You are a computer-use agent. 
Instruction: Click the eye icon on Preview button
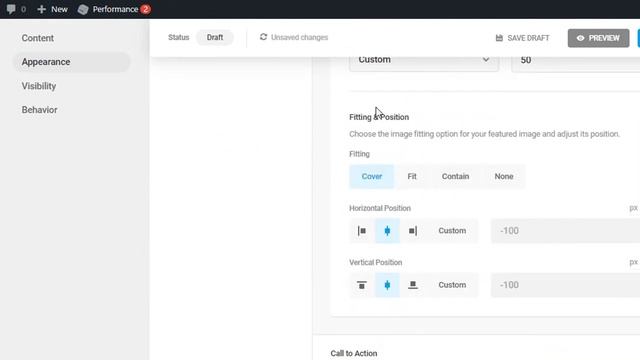pyautogui.click(x=580, y=38)
